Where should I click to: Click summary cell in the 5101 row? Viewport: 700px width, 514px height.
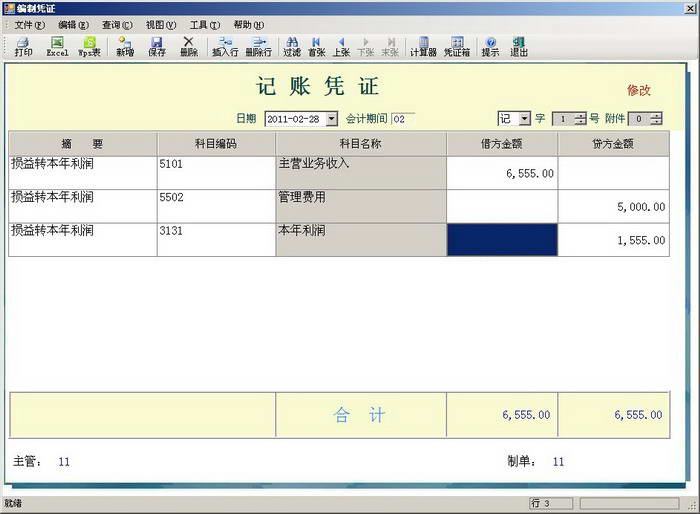83,172
